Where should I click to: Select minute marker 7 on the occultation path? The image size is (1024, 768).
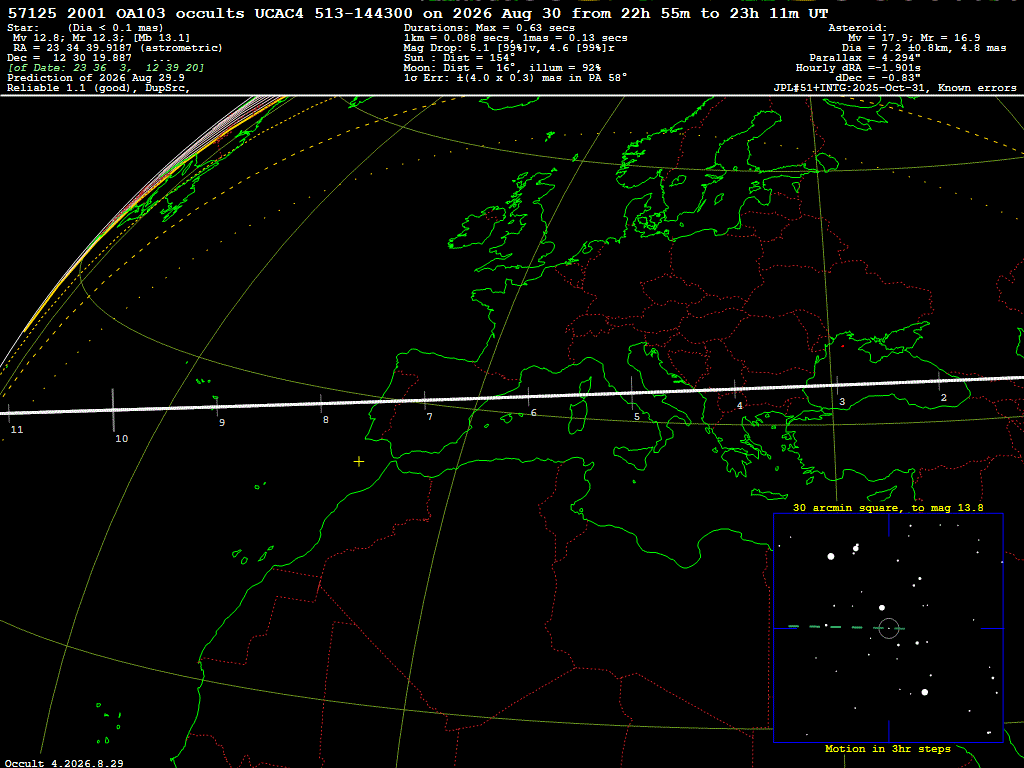pos(429,417)
